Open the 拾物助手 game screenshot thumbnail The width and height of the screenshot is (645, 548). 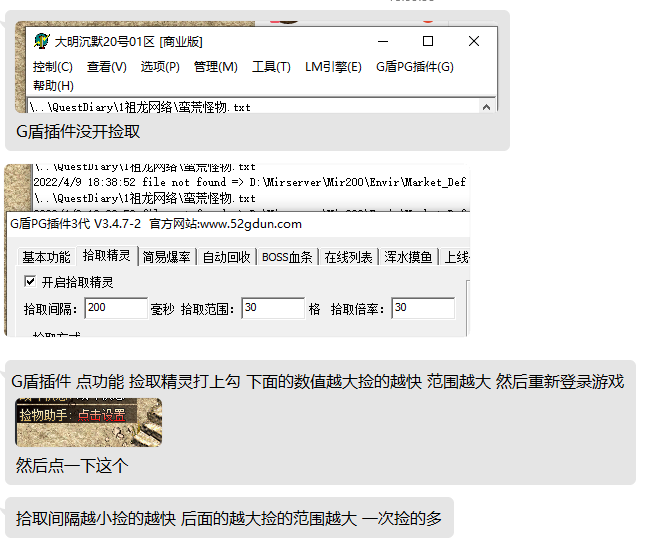88,422
